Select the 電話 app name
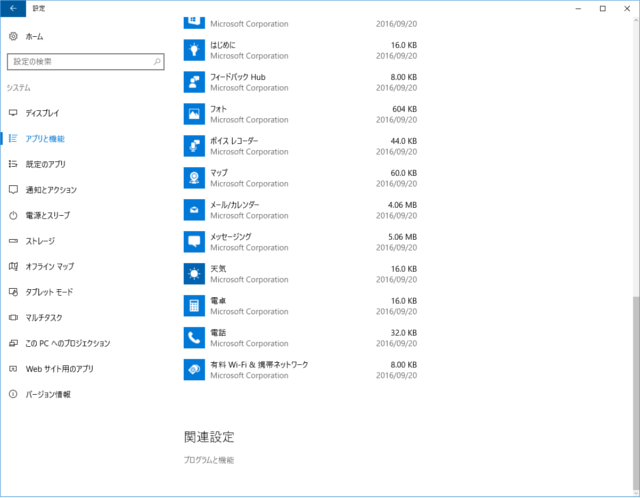 coord(218,332)
